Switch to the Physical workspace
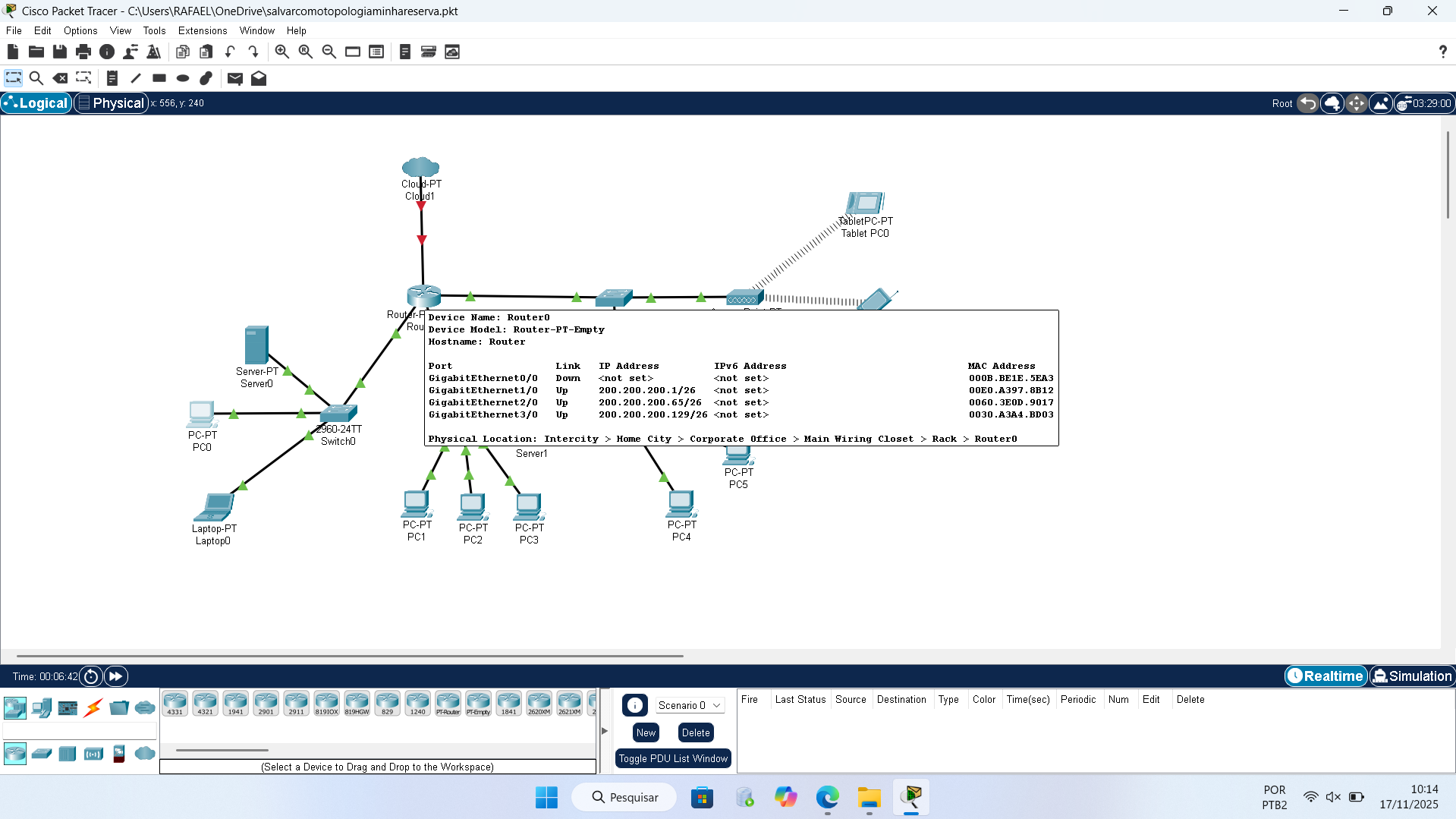1456x819 pixels. click(x=111, y=103)
